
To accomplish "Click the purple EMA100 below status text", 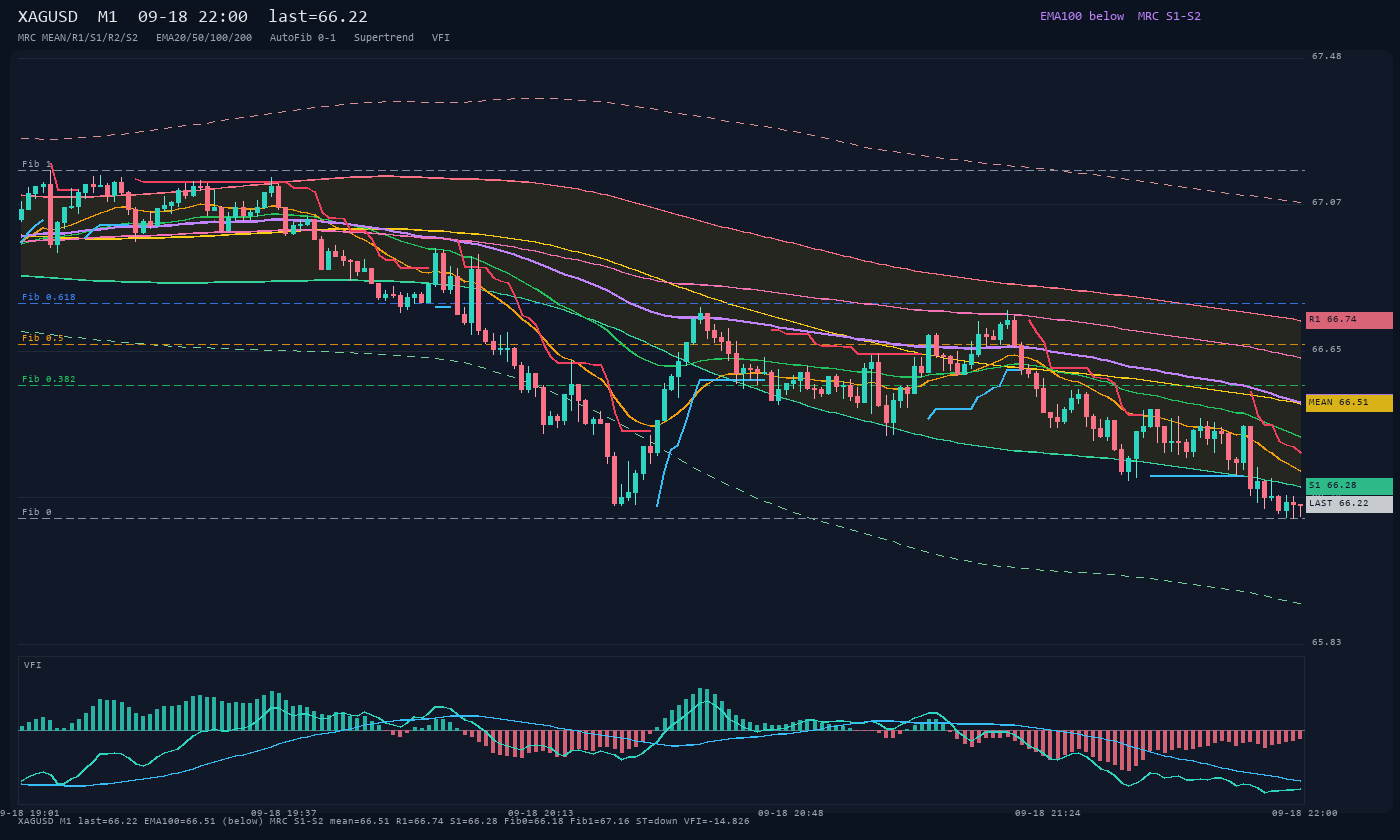I will [x=1082, y=16].
